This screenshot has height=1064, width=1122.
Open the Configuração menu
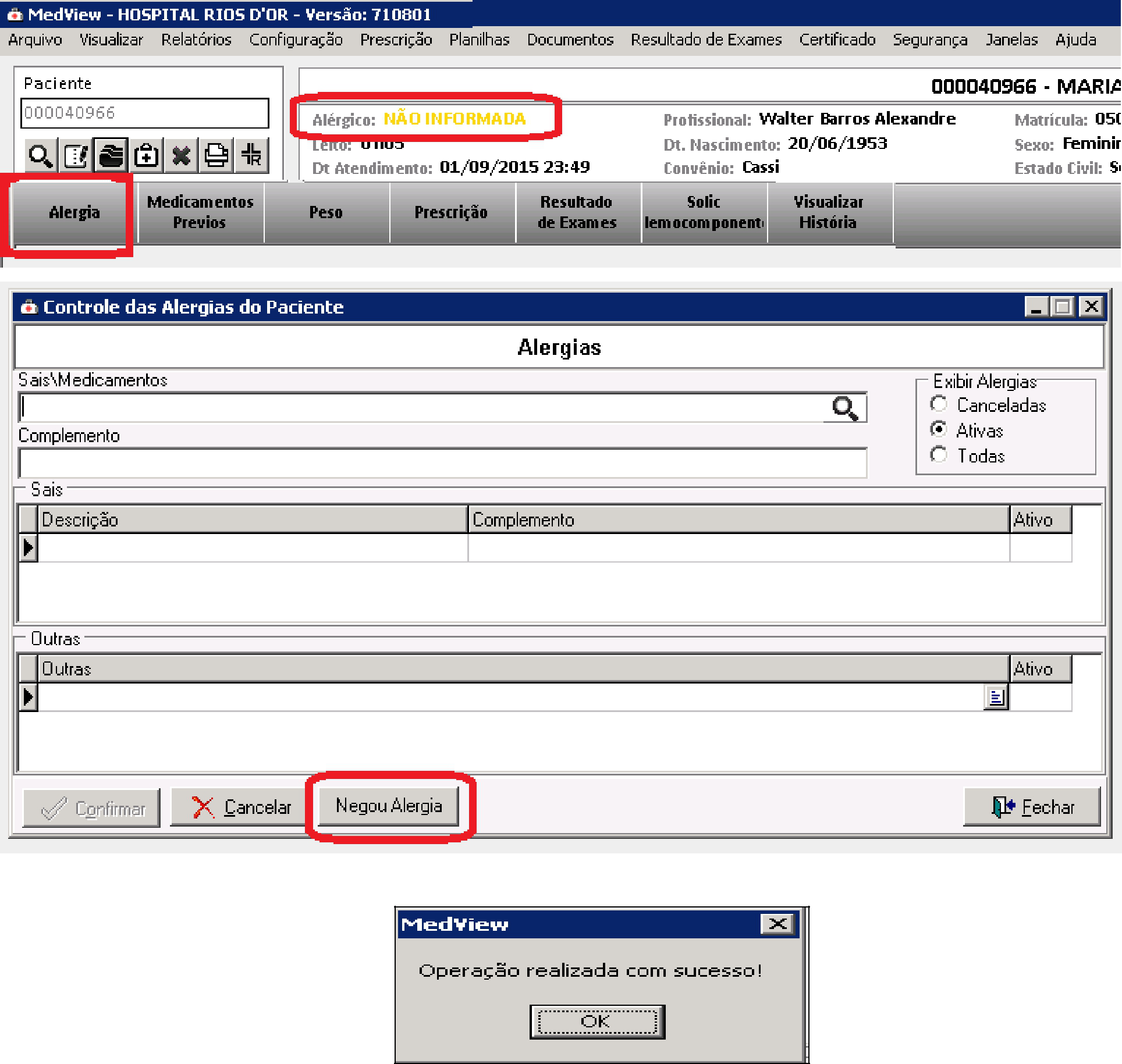tap(296, 40)
